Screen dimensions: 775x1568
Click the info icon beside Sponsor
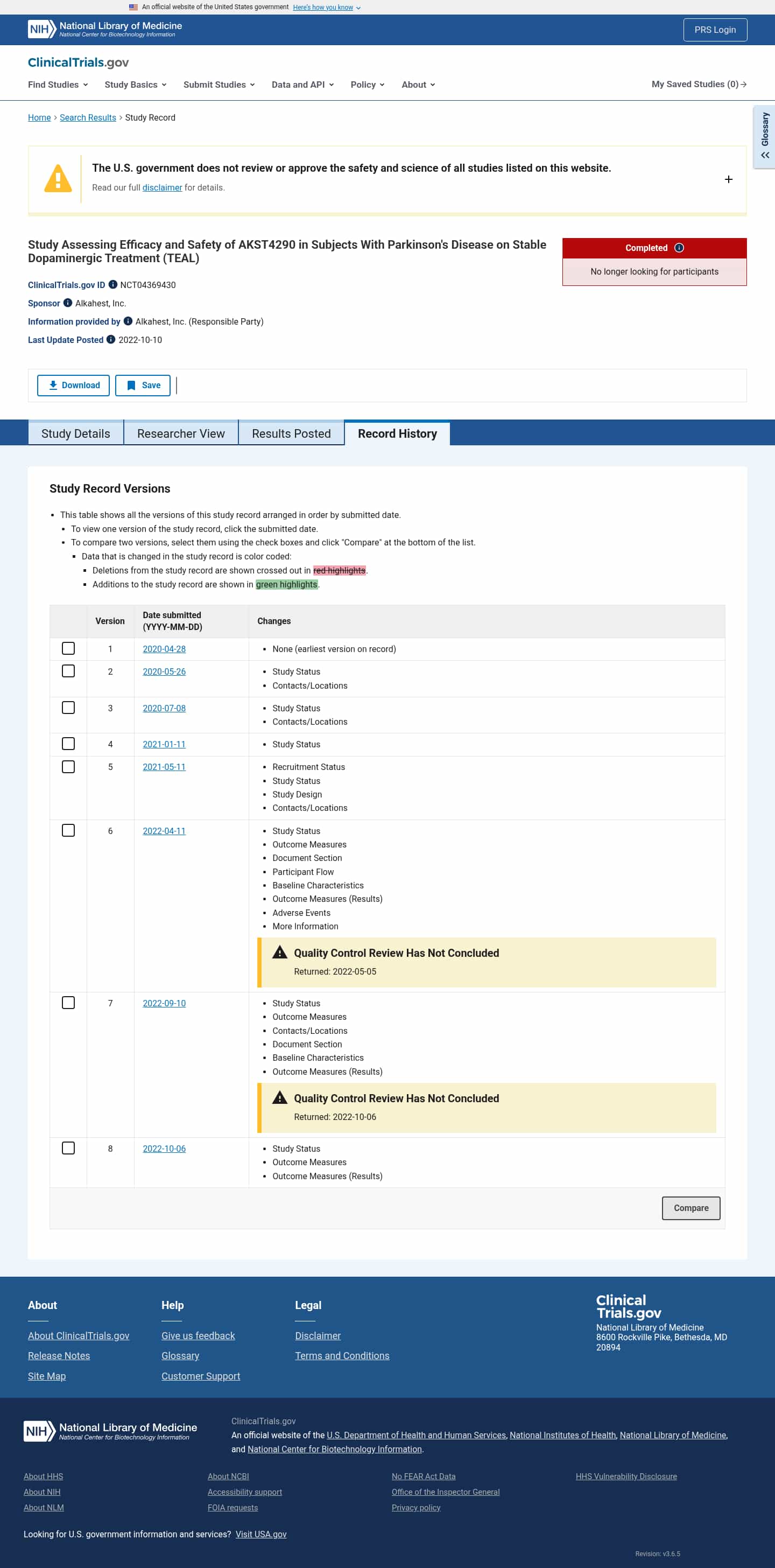(x=67, y=303)
